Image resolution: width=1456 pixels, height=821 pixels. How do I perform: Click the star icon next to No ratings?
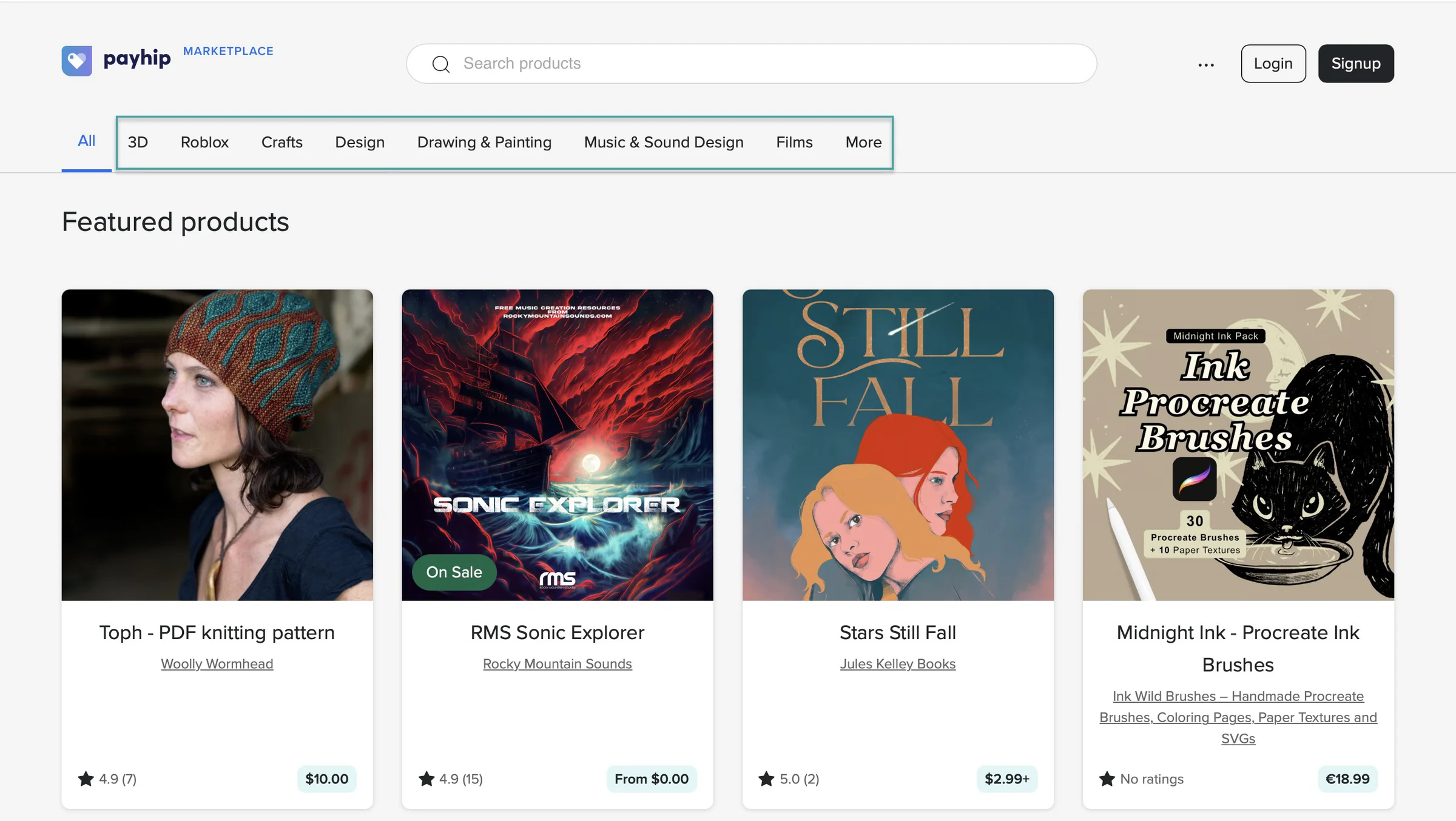tap(1107, 779)
